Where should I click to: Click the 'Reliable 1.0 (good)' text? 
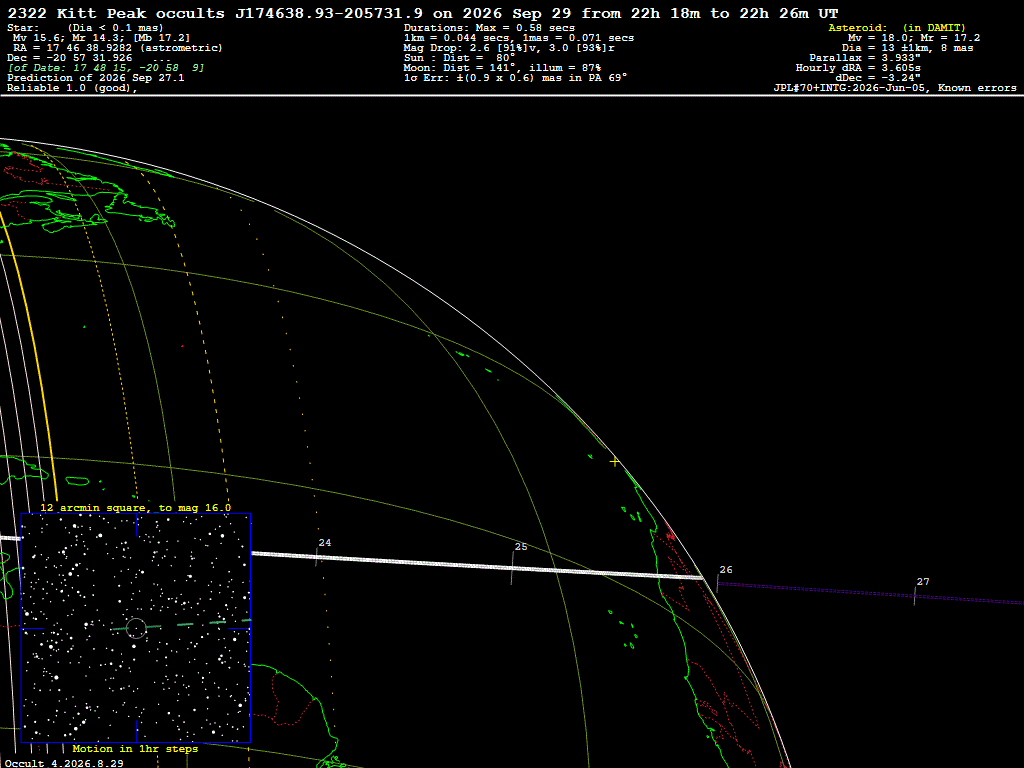coord(72,88)
